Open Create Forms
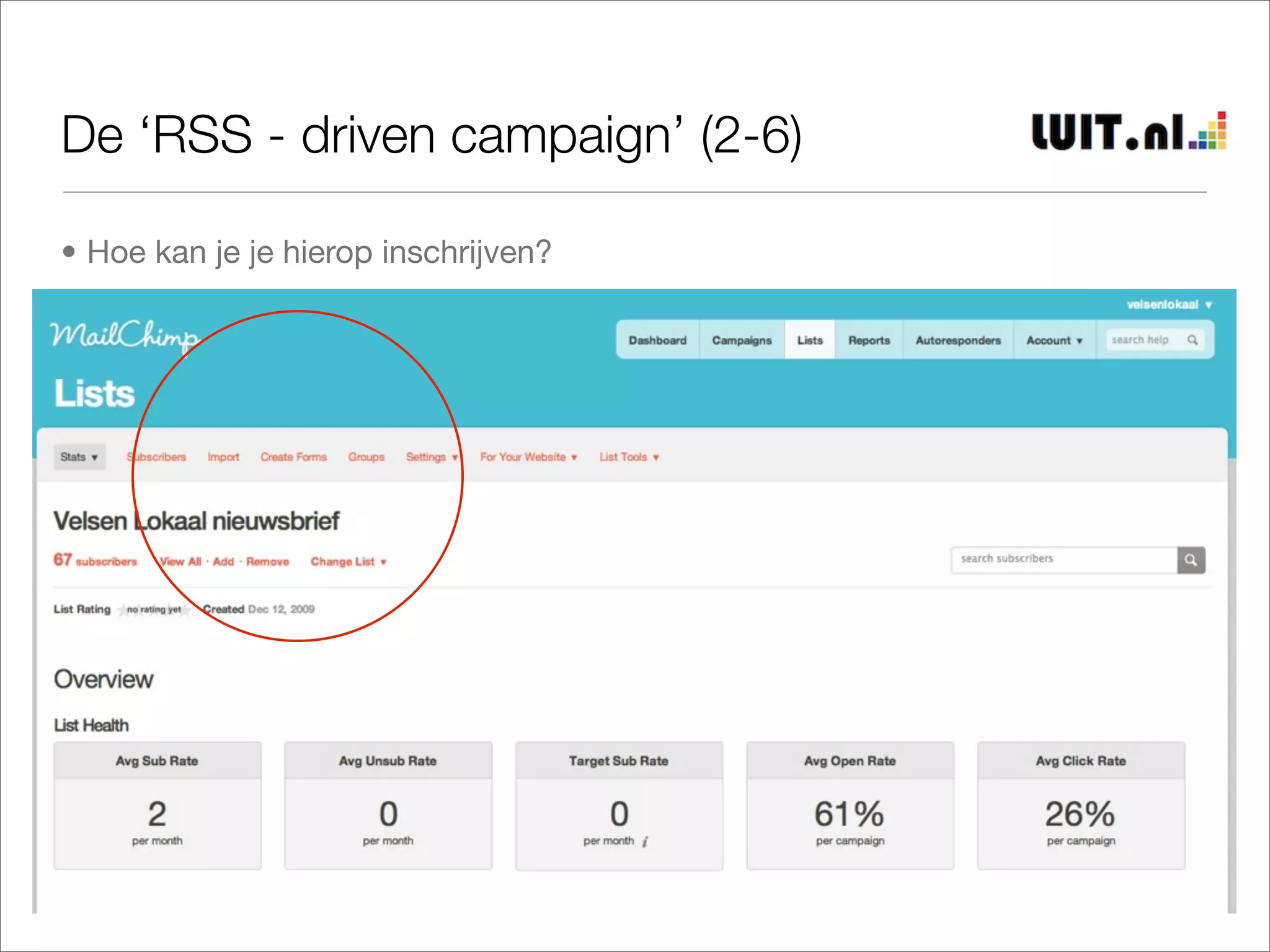 (293, 457)
